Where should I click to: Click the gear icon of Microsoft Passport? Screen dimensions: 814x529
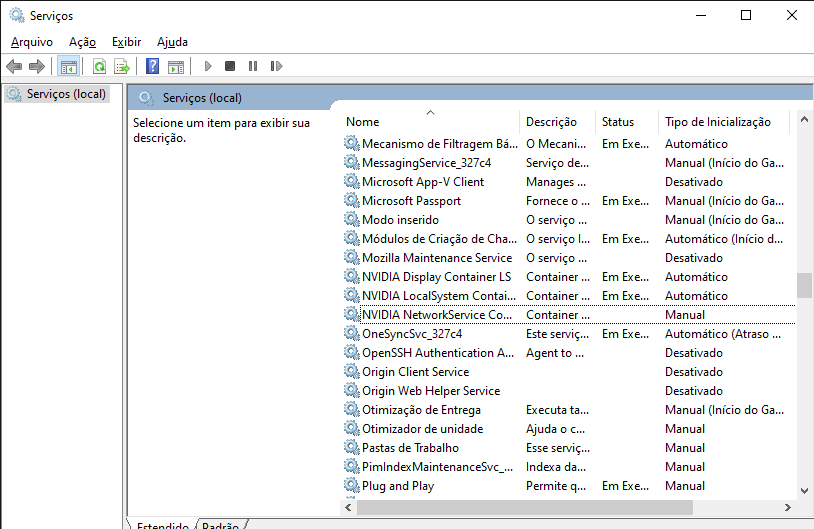coord(352,200)
